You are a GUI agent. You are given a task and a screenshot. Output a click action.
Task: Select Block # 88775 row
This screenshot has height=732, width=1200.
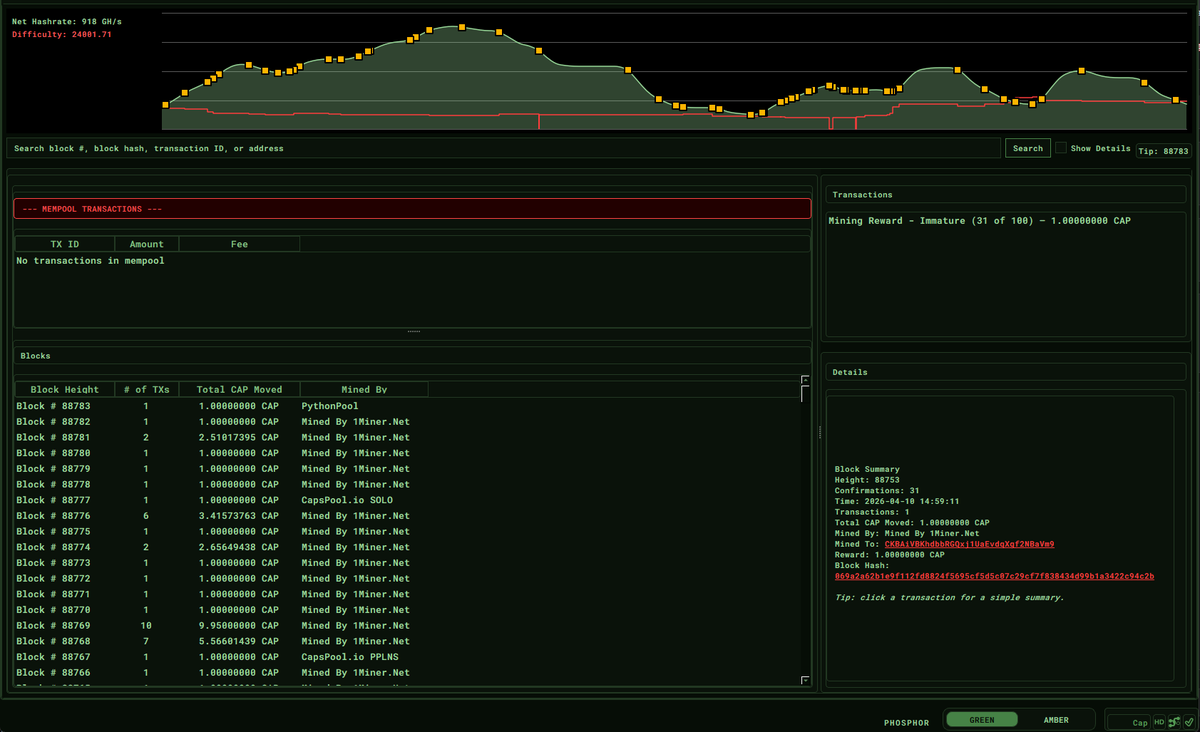(408, 532)
